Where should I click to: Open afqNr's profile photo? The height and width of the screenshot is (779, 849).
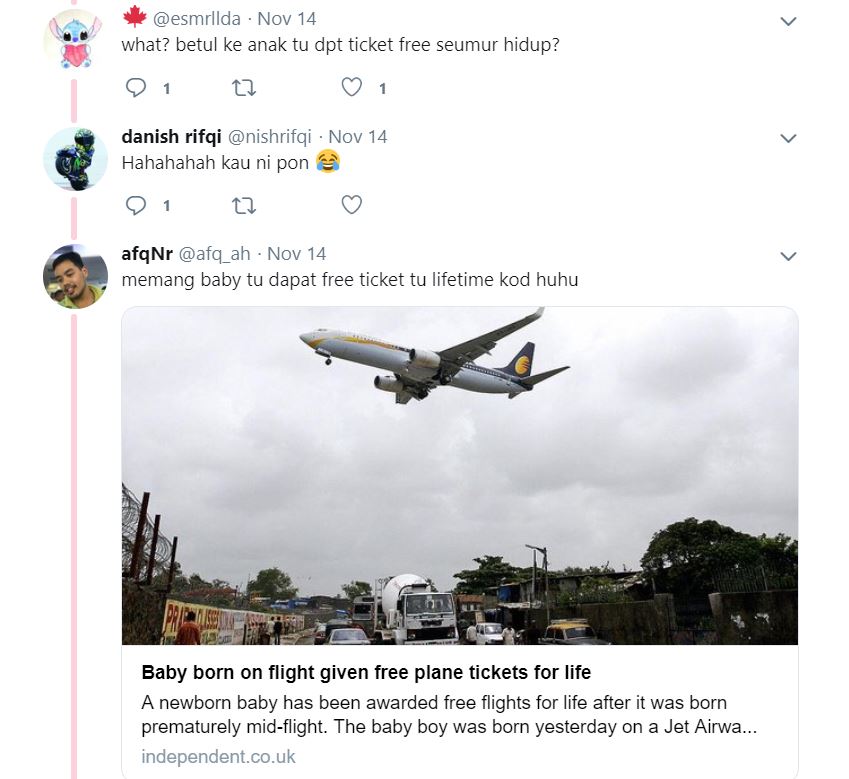pyautogui.click(x=75, y=276)
